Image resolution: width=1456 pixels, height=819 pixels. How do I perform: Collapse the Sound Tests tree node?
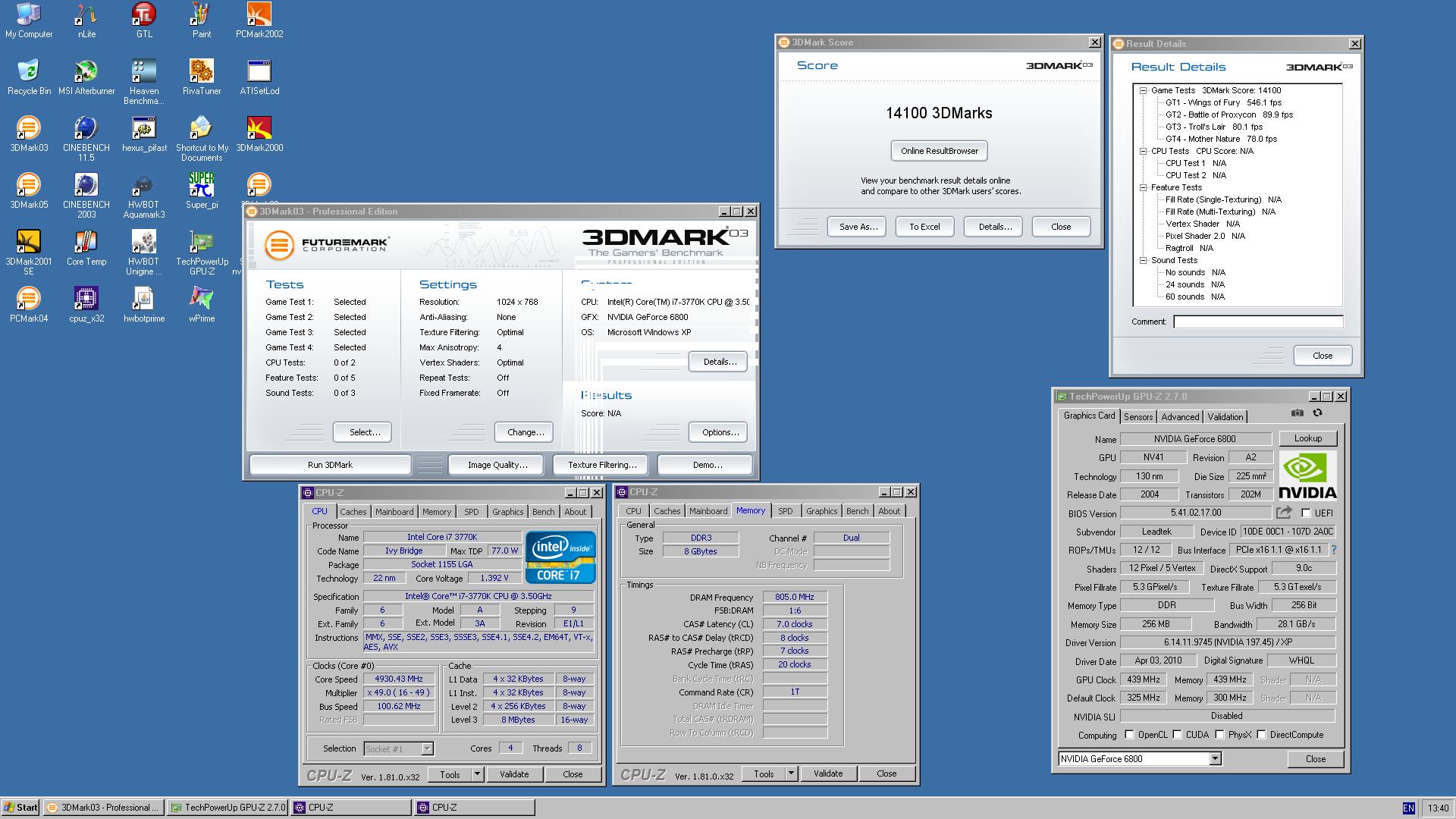(1143, 260)
